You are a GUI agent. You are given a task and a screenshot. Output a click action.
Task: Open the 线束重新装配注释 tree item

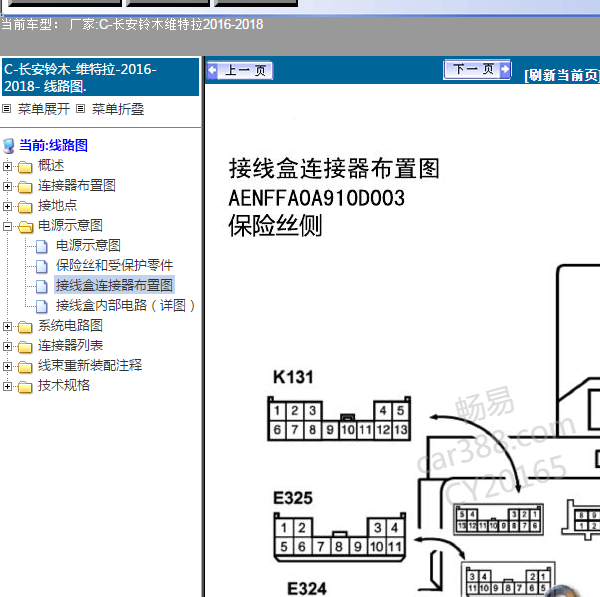coord(90,365)
